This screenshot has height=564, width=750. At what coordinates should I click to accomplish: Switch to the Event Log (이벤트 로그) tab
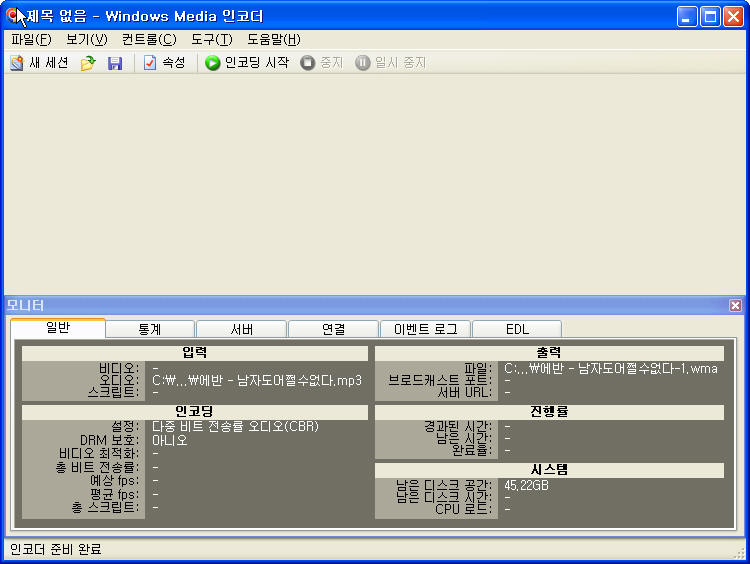coord(425,329)
